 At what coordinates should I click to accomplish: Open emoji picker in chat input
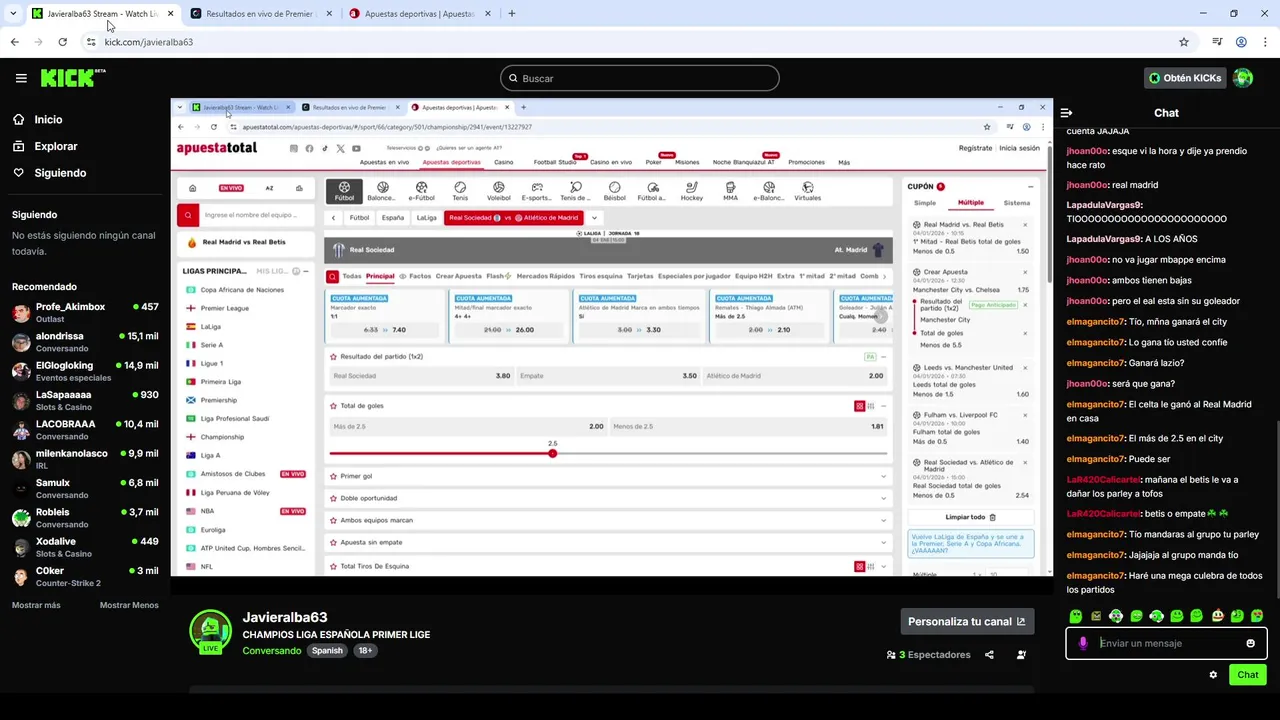1250,643
